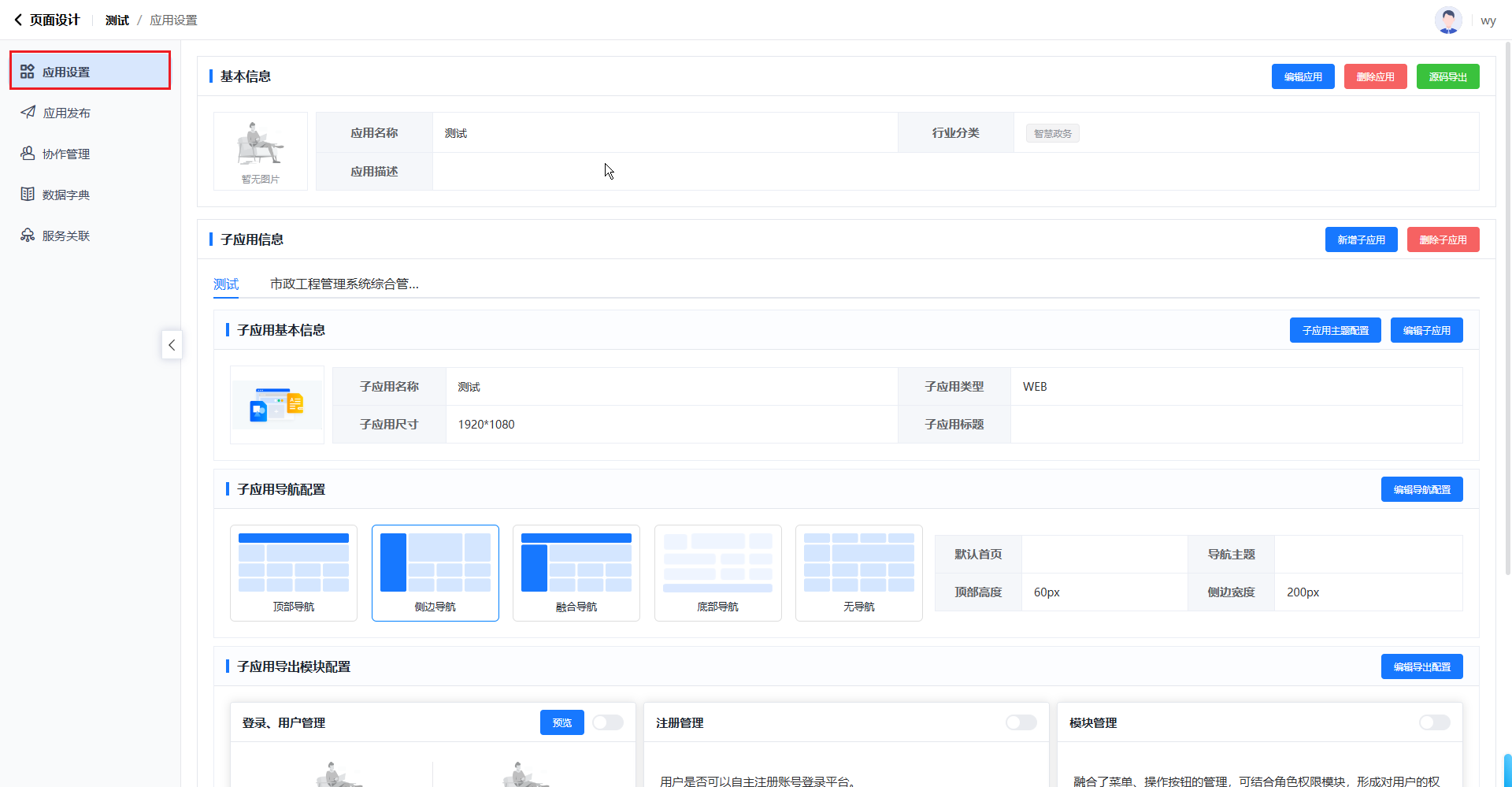Enable the 注册管理 switch
This screenshot has width=1512, height=787.
pos(1021,722)
